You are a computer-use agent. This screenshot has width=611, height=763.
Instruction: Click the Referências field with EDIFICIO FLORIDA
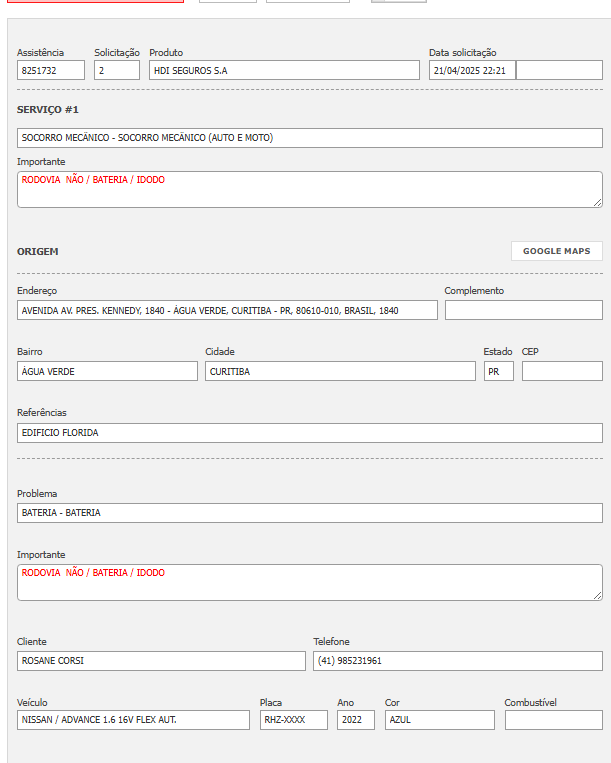click(x=310, y=433)
